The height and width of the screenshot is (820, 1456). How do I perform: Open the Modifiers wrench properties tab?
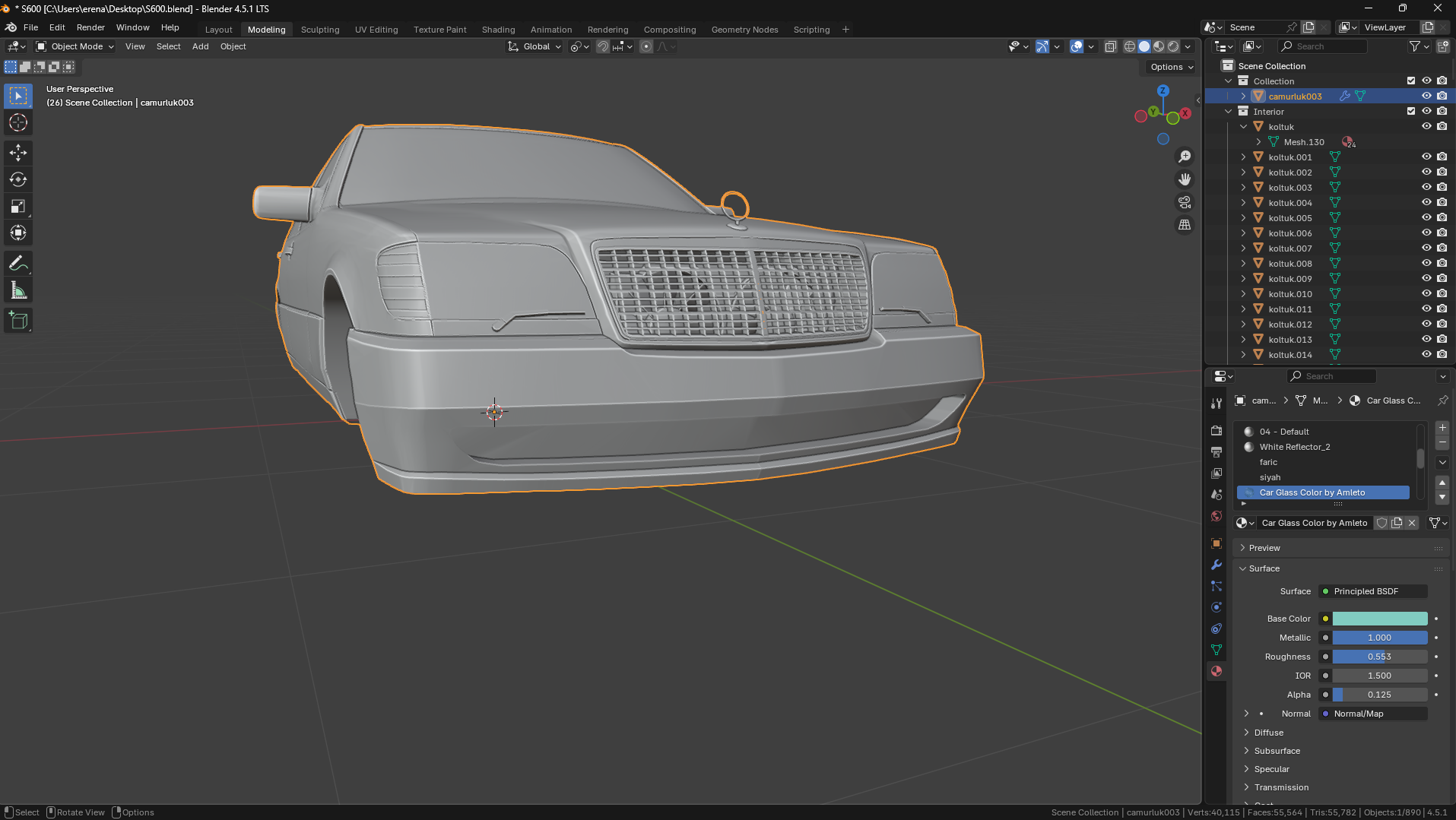pos(1217,565)
